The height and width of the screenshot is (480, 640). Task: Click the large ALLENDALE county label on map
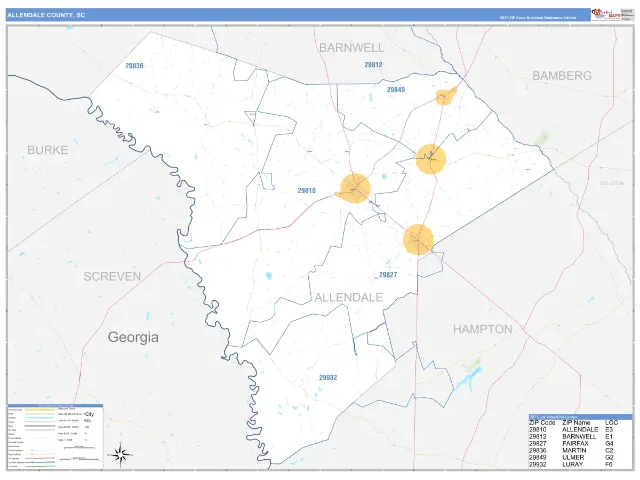(x=349, y=297)
